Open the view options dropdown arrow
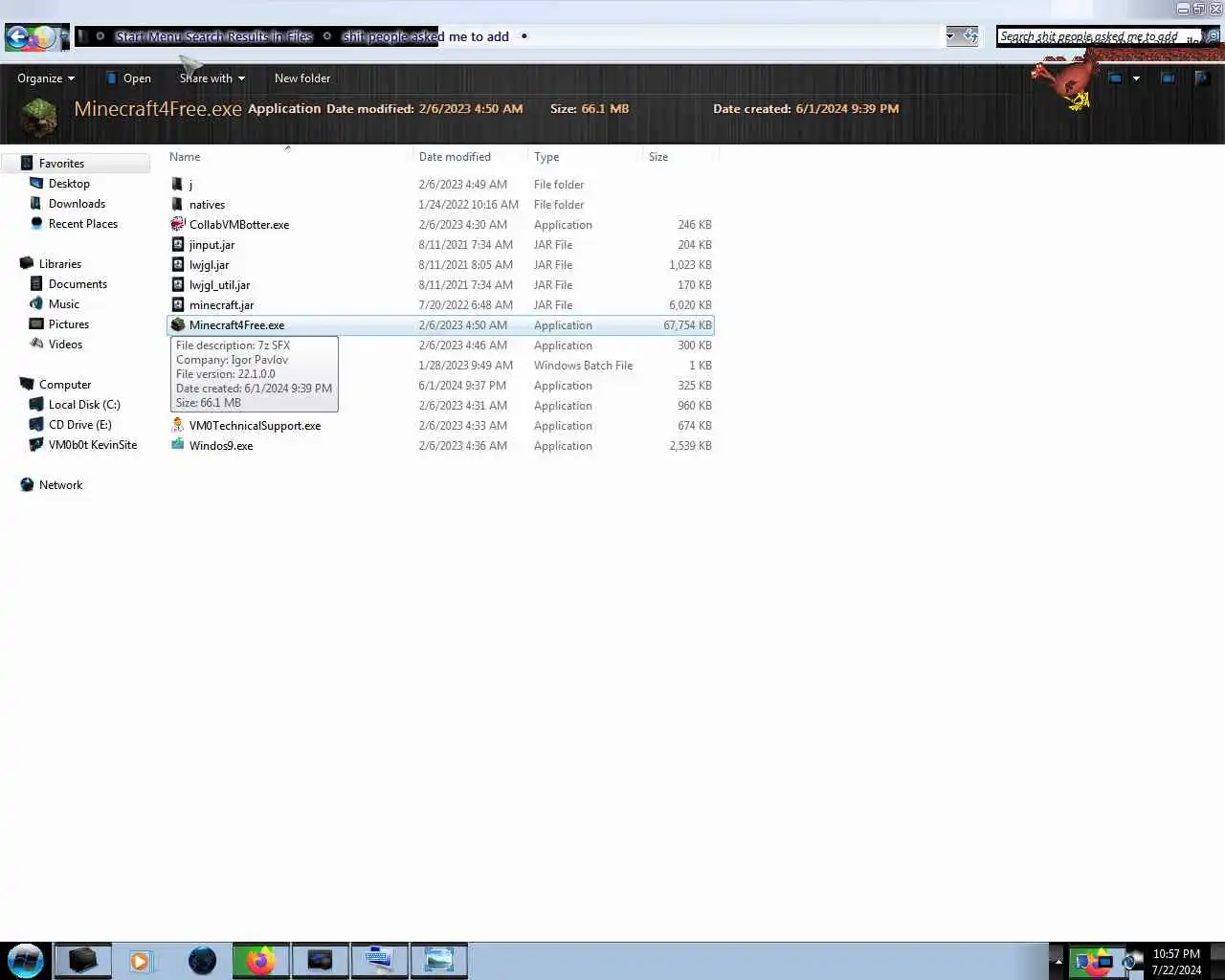 (x=1136, y=78)
